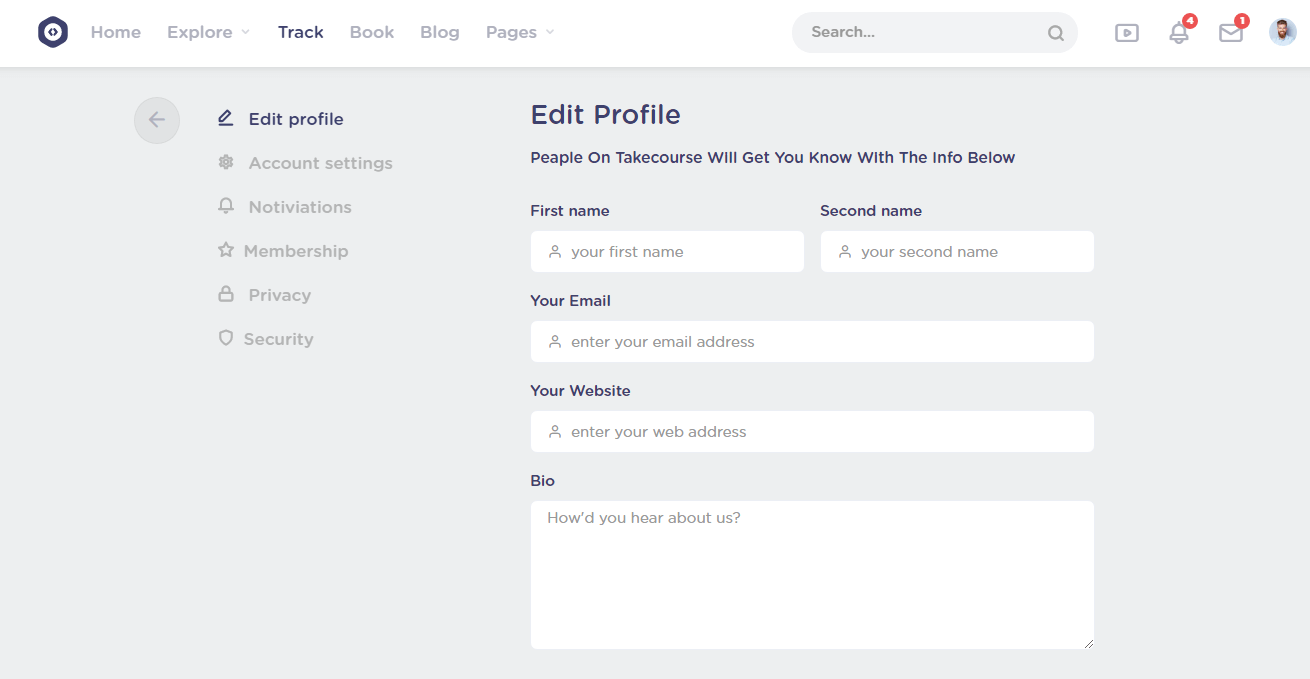Click the user avatar picture
Screen dimensions: 1310x679
pos(1282,32)
